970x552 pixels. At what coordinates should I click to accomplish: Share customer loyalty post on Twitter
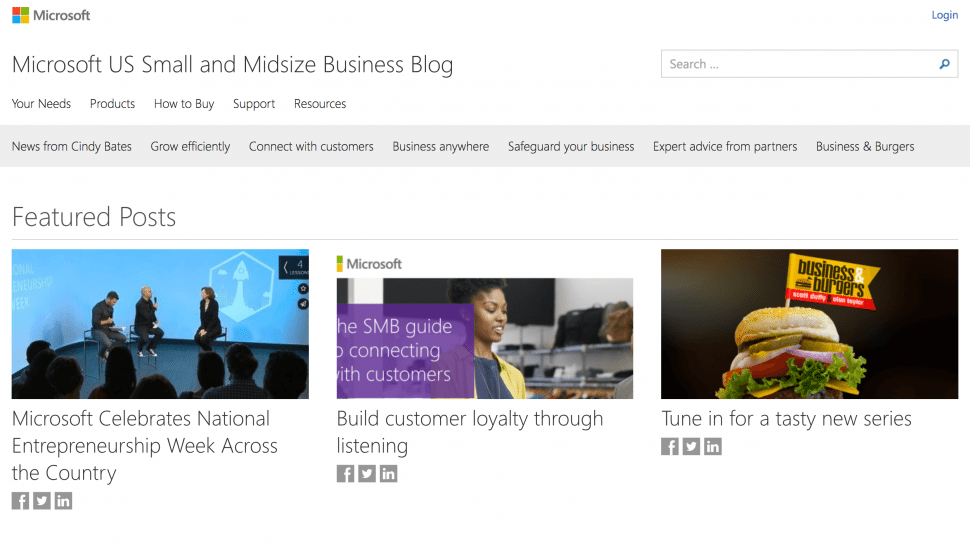(367, 473)
